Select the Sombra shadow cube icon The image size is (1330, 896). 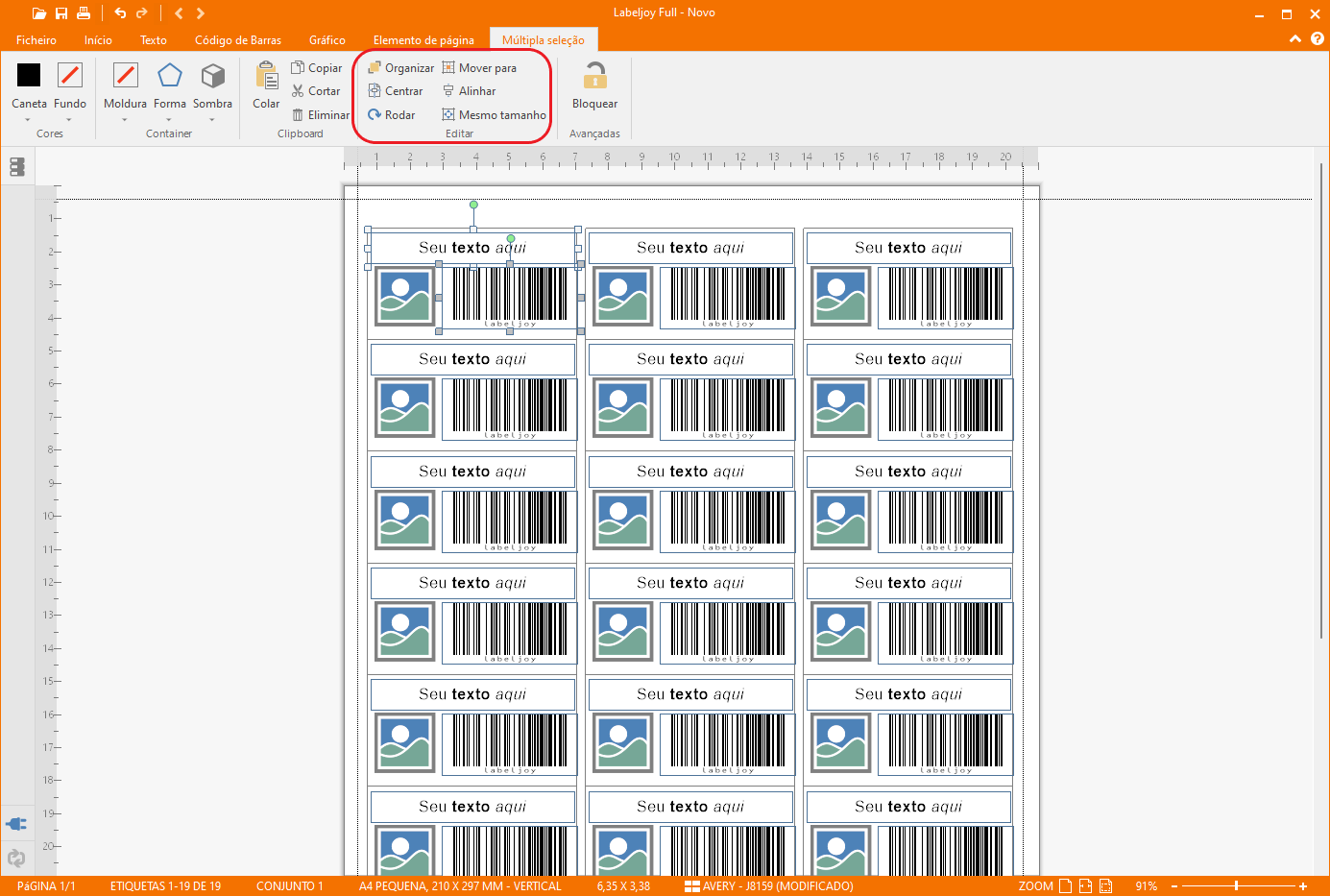tap(212, 75)
